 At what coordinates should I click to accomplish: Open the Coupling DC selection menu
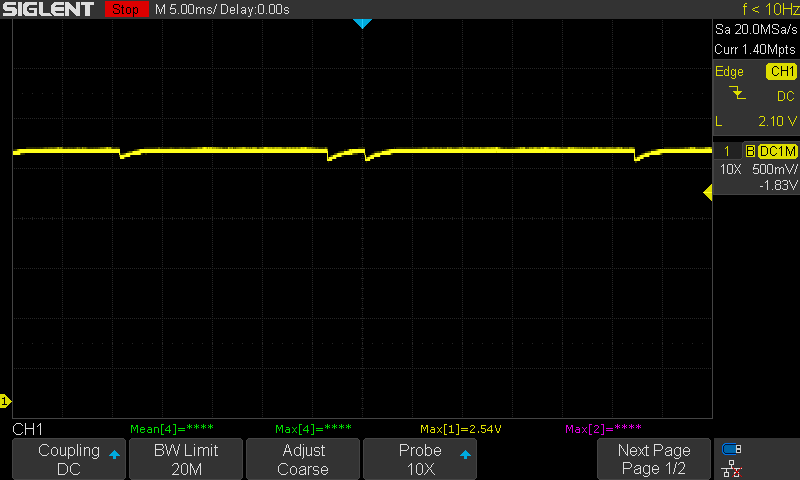(69, 459)
